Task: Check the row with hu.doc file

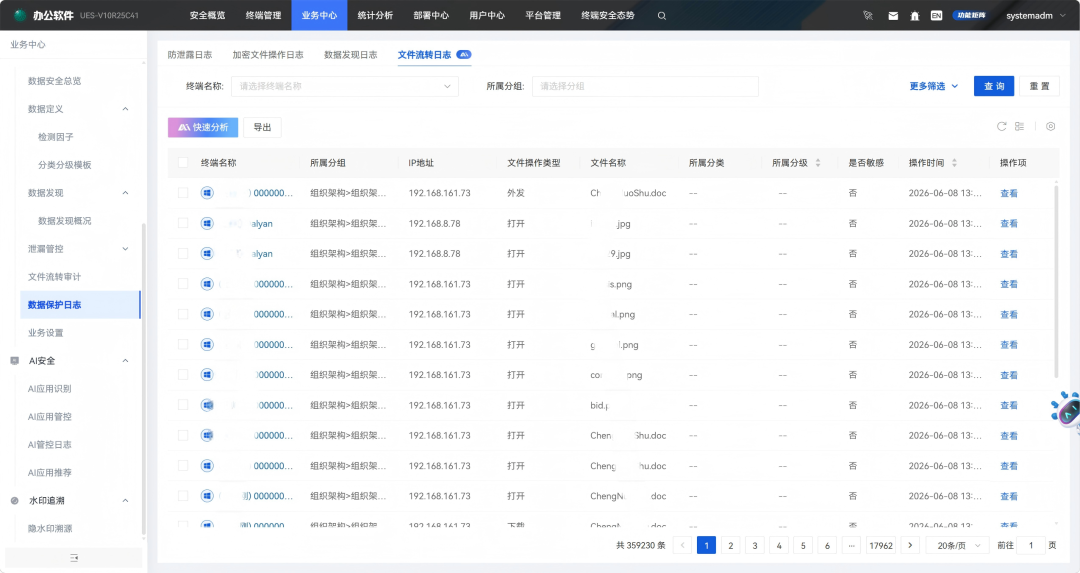Action: coord(183,466)
